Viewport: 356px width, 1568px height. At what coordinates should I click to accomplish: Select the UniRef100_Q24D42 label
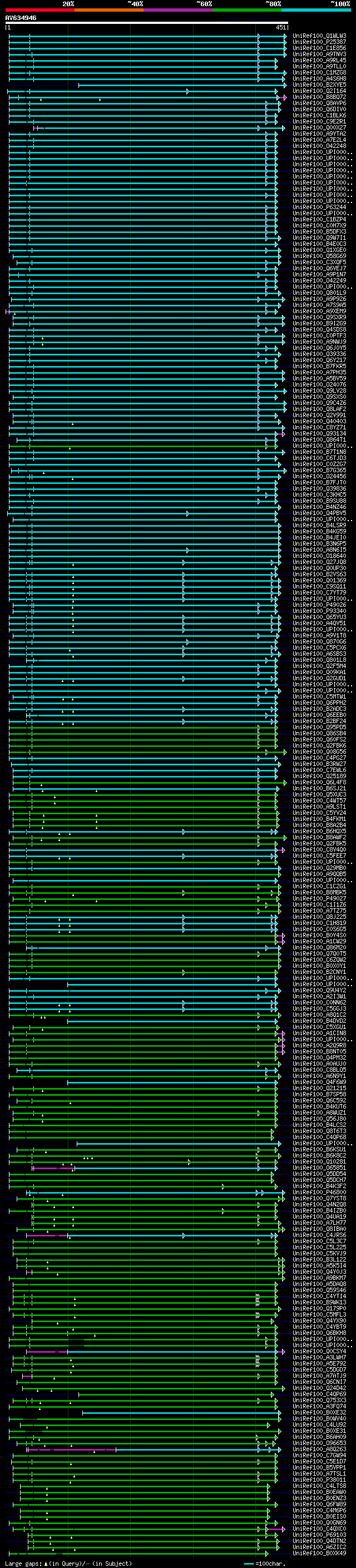pyautogui.click(x=319, y=1388)
